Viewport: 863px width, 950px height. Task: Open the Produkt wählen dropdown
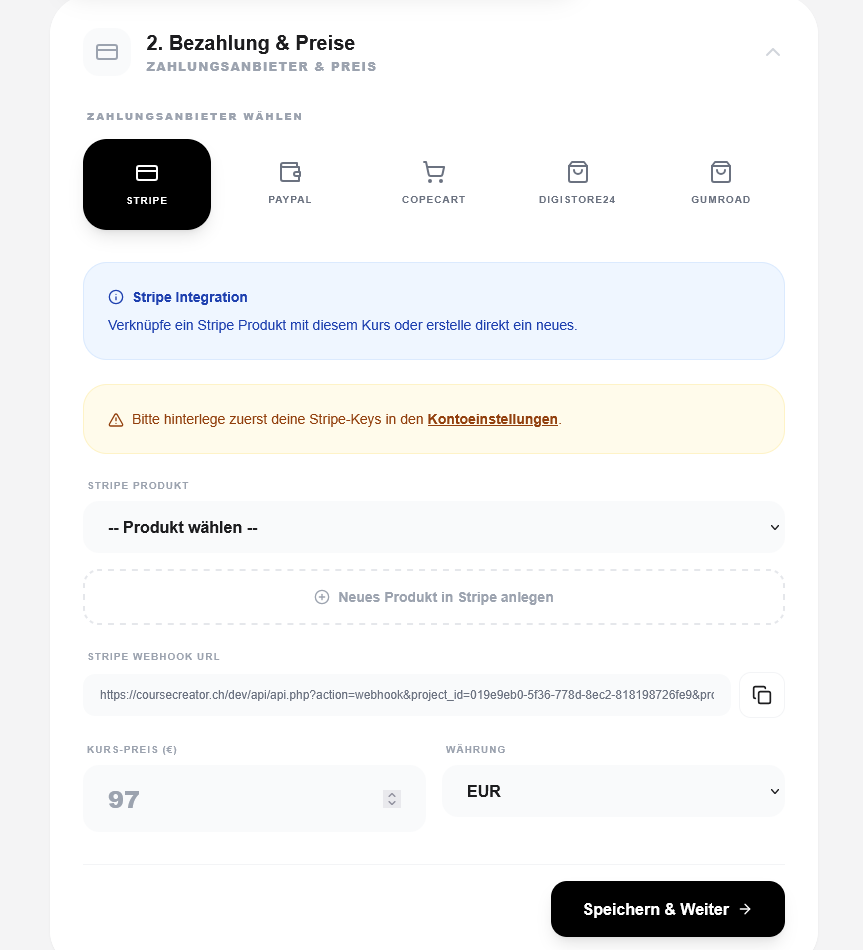[x=434, y=527]
